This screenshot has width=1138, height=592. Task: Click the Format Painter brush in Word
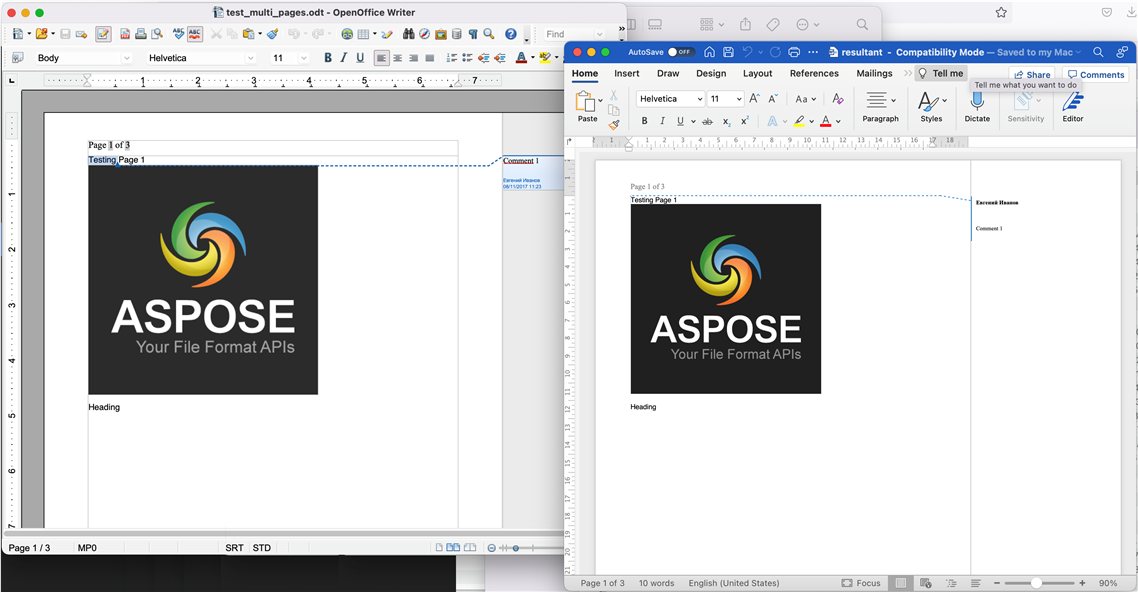(x=614, y=125)
